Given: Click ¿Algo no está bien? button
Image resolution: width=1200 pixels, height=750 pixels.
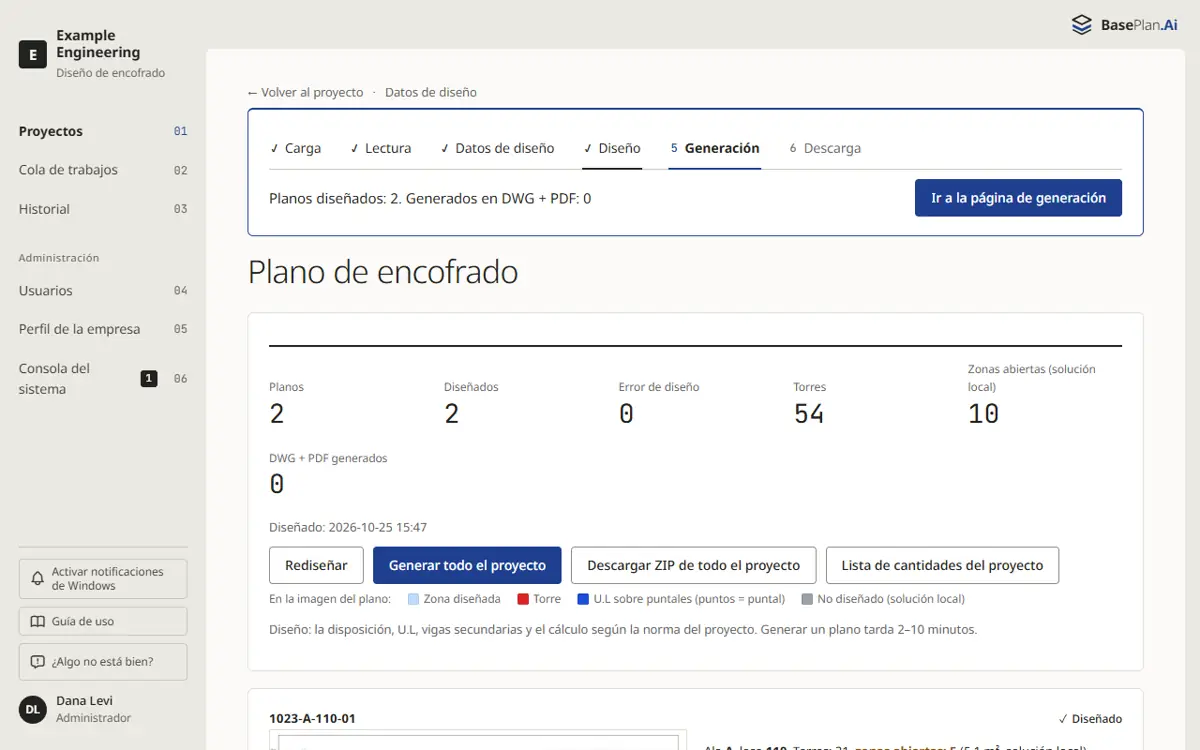Looking at the screenshot, I should [x=103, y=662].
